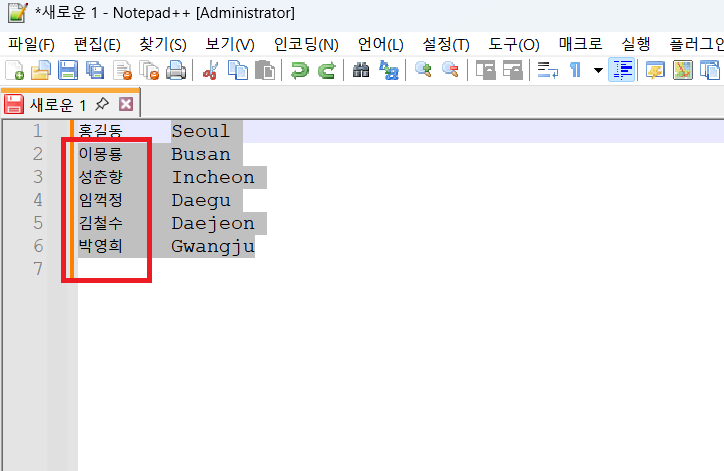The image size is (724, 471).
Task: Click the word Daegu on line 4
Action: click(x=201, y=201)
